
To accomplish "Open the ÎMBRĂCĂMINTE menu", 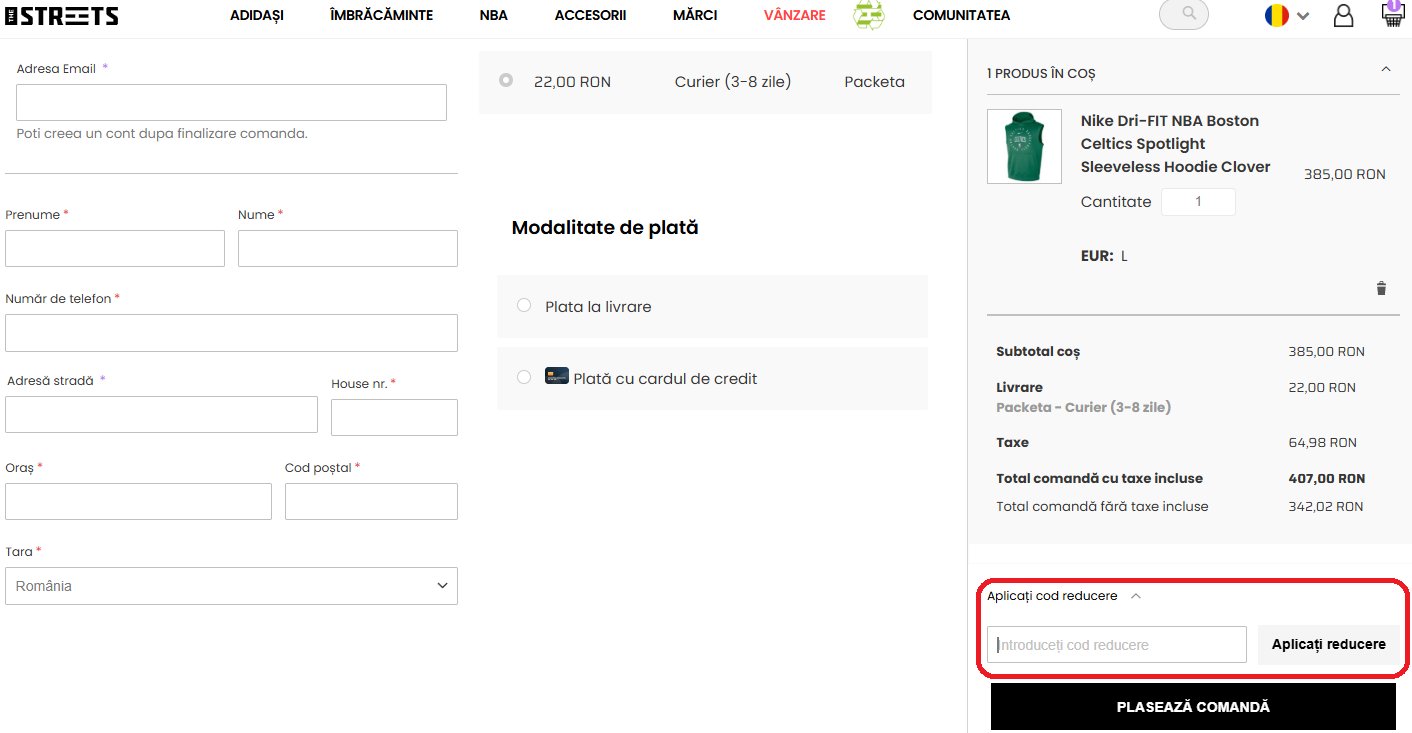I will (381, 16).
